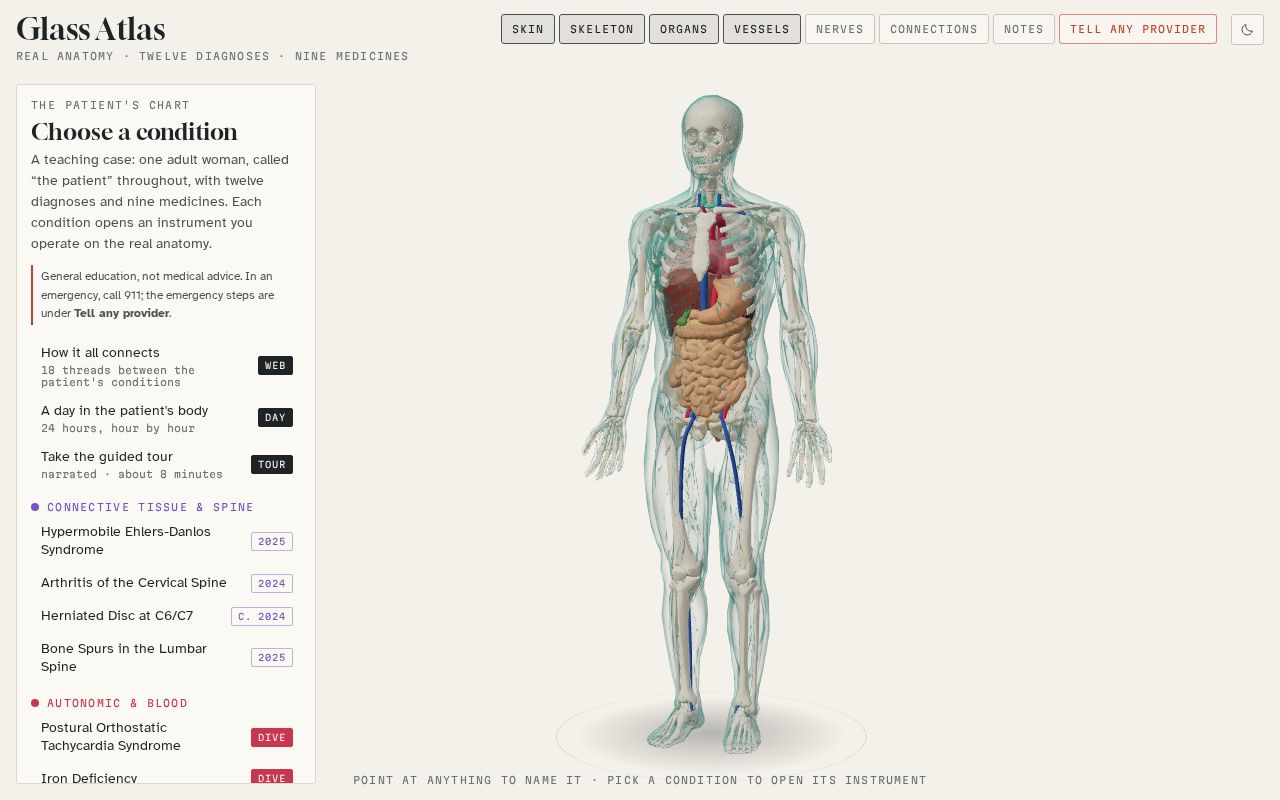Open How it all connects
The image size is (1280, 800).
[166, 366]
